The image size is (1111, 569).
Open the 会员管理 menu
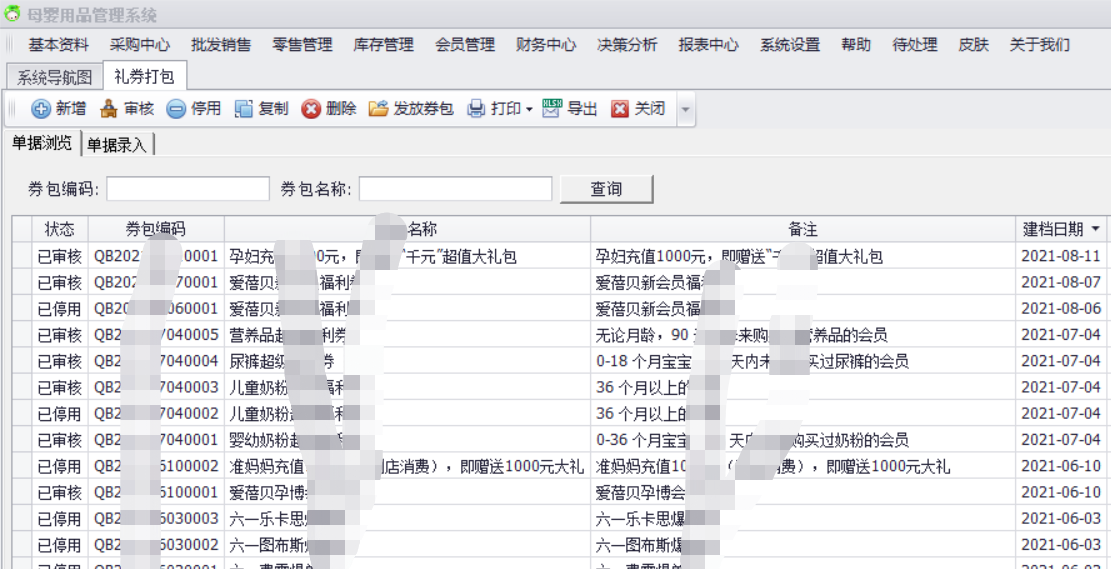[x=465, y=45]
